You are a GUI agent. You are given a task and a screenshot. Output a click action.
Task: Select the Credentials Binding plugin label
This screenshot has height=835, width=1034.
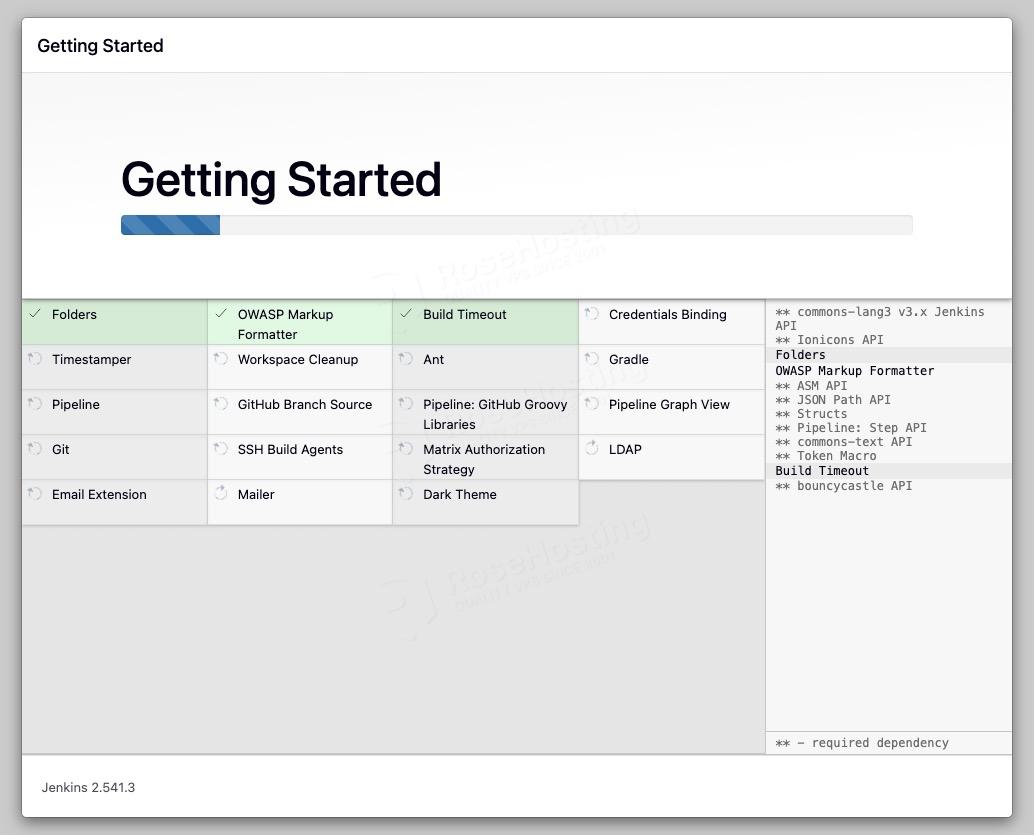(x=667, y=315)
